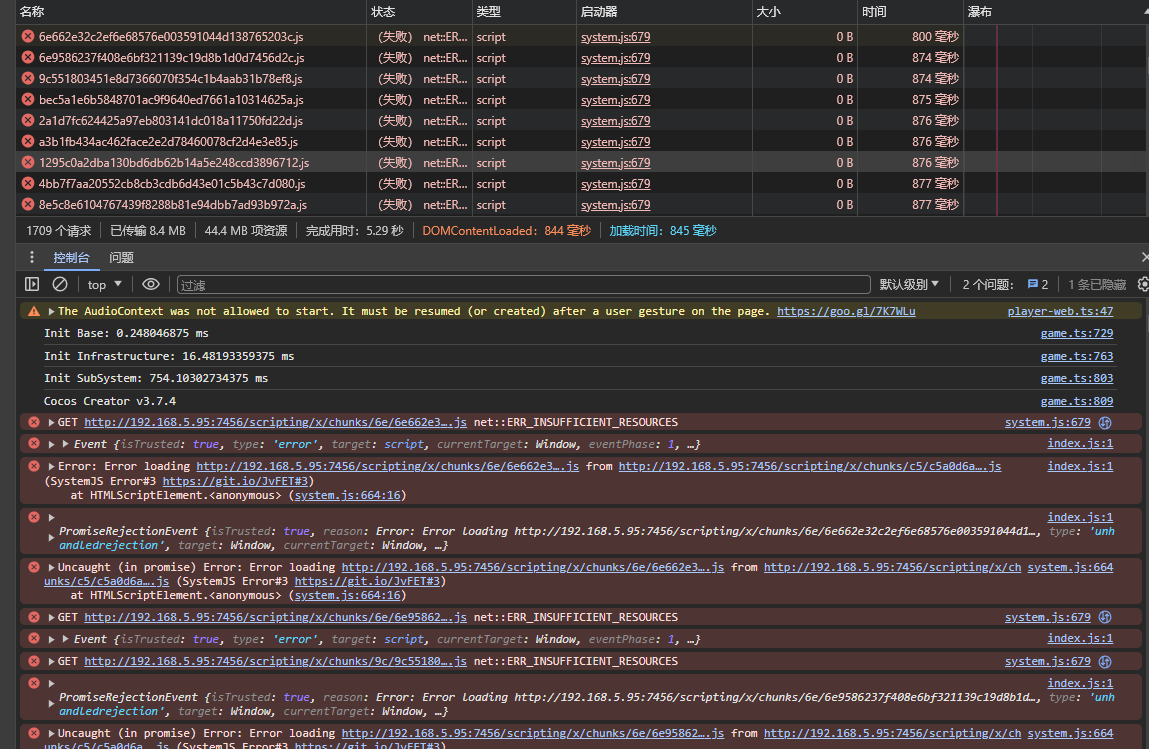Switch to the 问题 tab
Viewport: 1149px width, 749px height.
tap(122, 257)
